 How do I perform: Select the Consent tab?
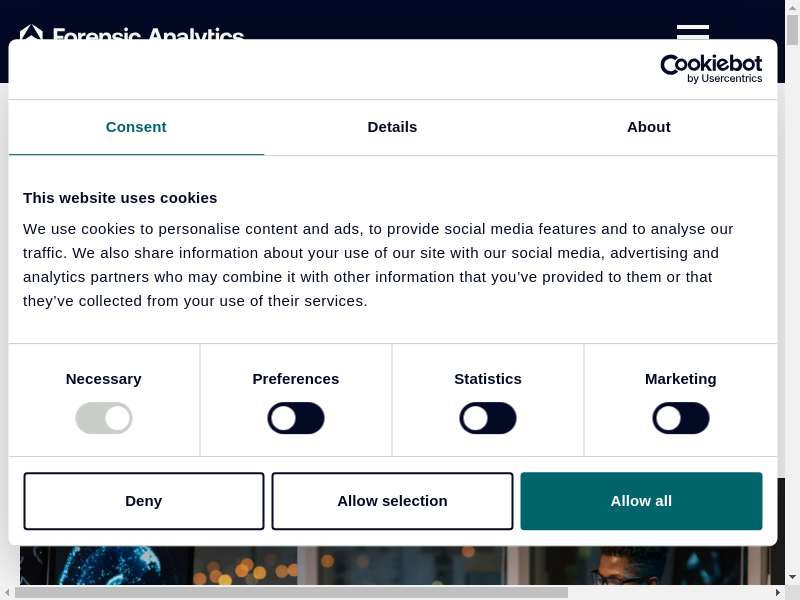tap(136, 127)
